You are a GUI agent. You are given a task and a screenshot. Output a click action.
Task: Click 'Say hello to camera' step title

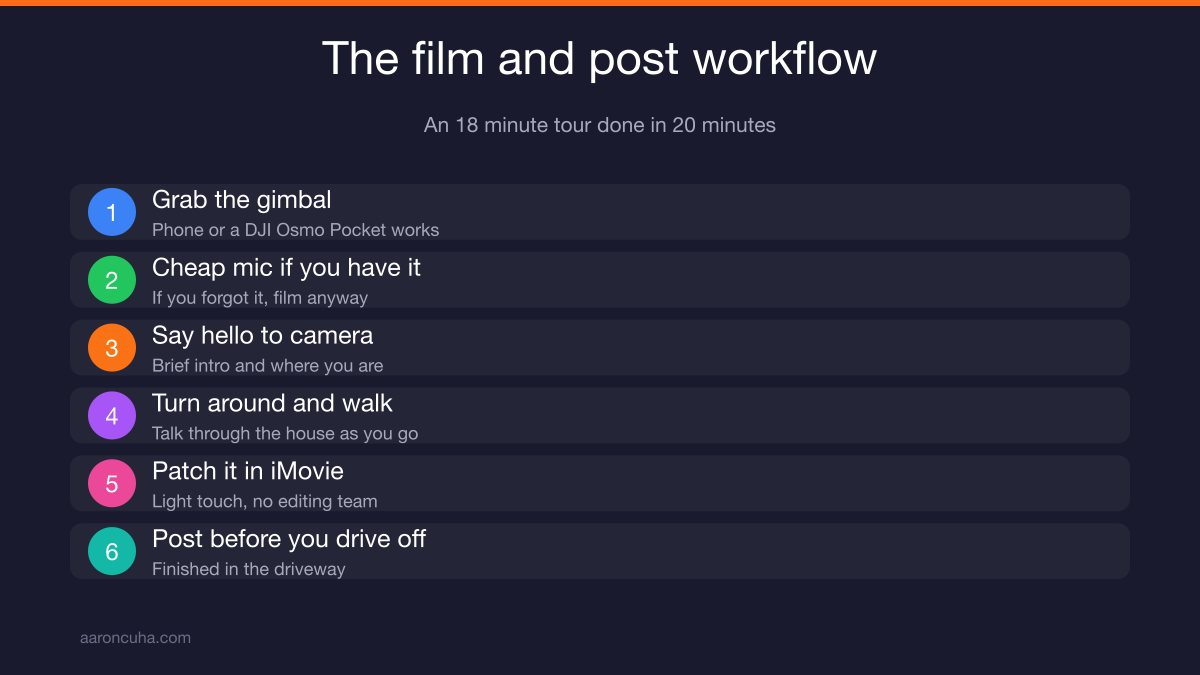262,335
